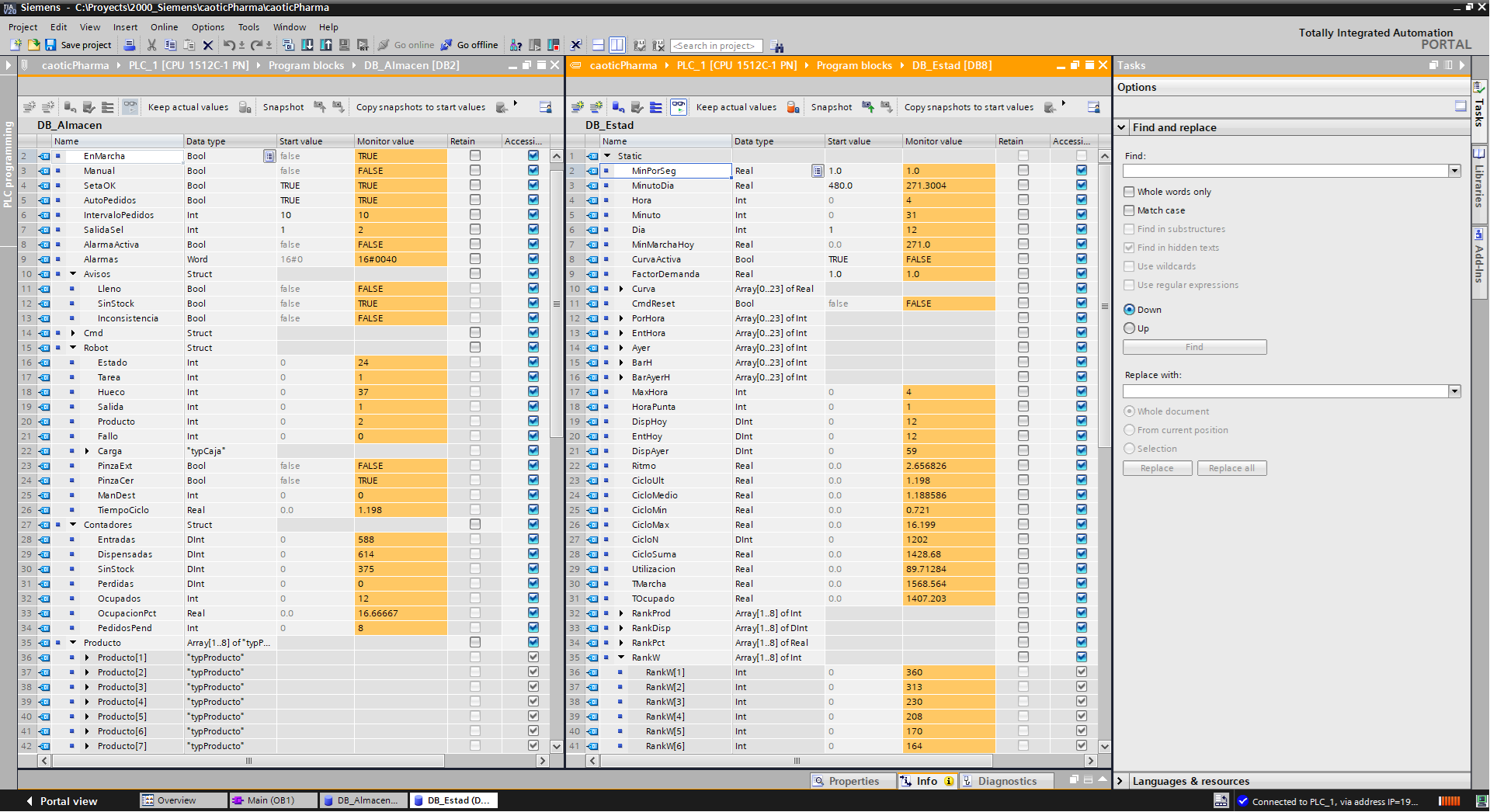This screenshot has width=1490, height=812.
Task: Expand the Cmd struct row
Action: 73,333
